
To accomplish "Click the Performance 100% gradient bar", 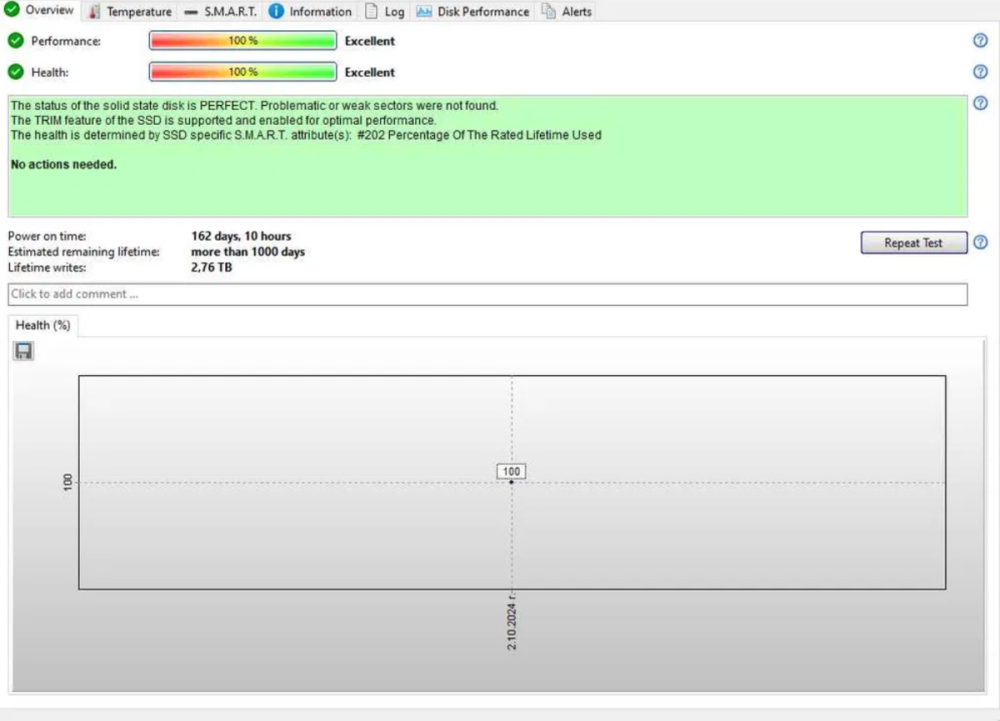I will tap(243, 41).
